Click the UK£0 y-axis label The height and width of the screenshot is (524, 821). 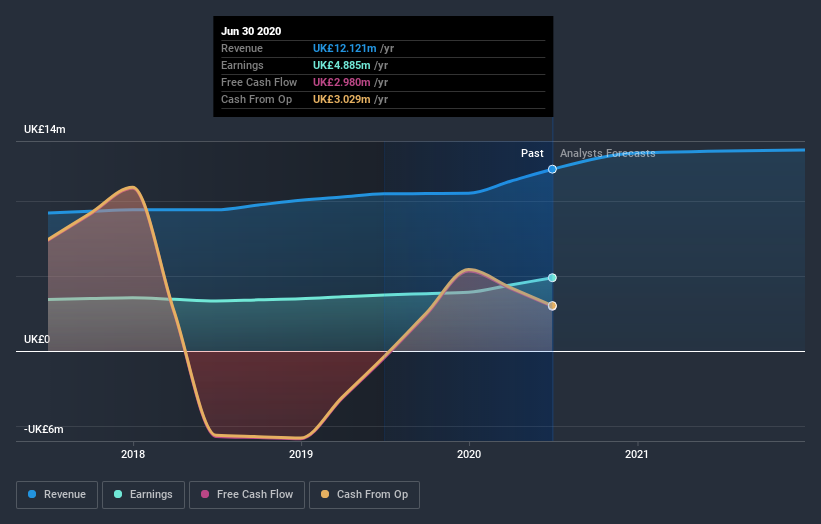pyautogui.click(x=37, y=339)
